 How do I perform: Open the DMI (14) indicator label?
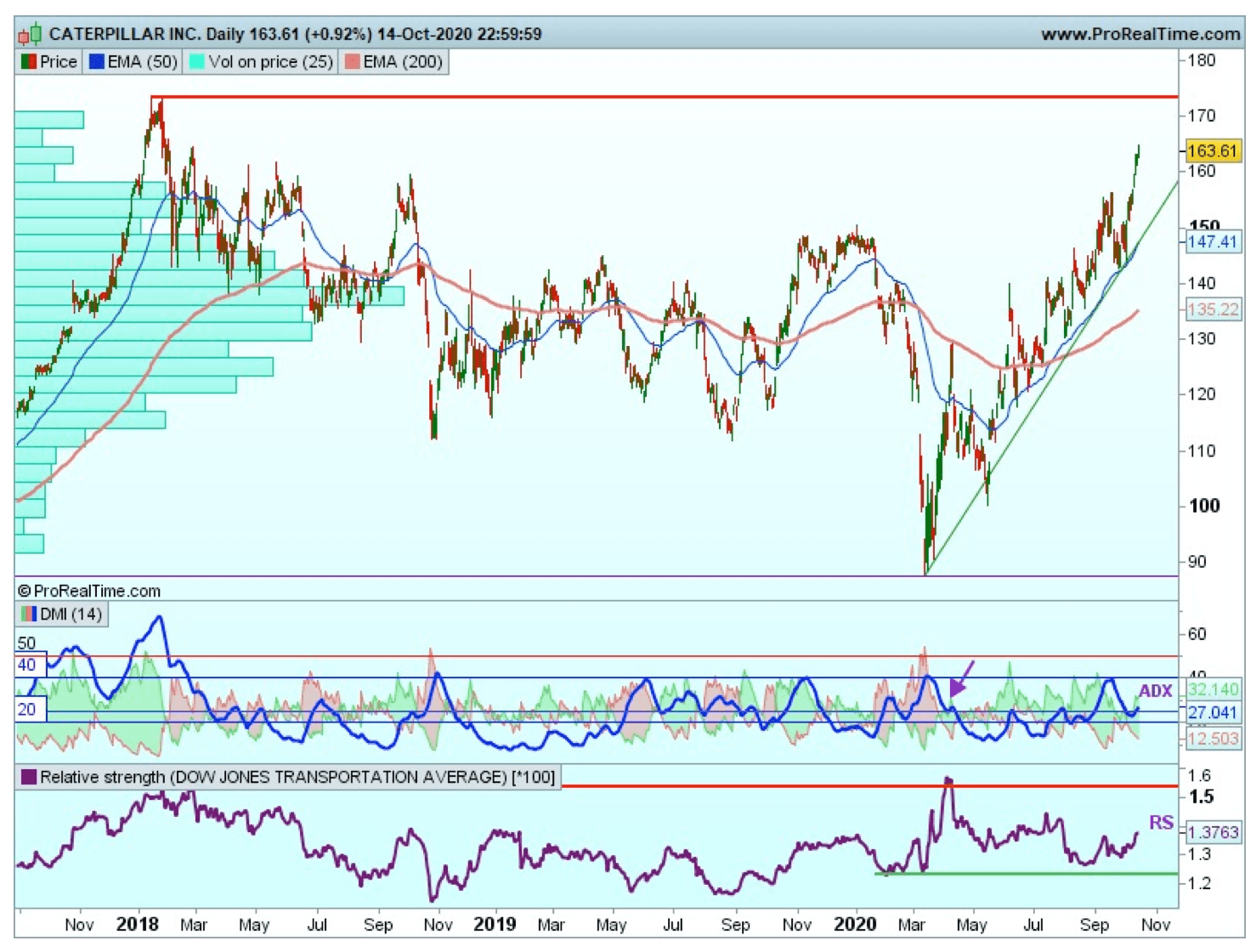click(61, 615)
